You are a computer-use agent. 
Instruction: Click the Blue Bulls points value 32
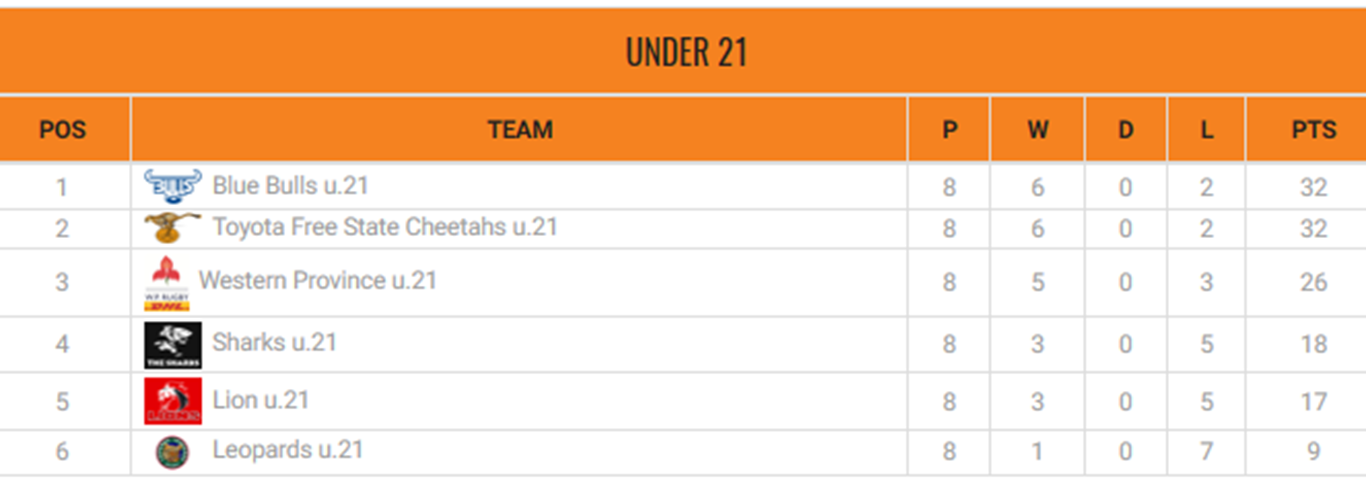1313,187
